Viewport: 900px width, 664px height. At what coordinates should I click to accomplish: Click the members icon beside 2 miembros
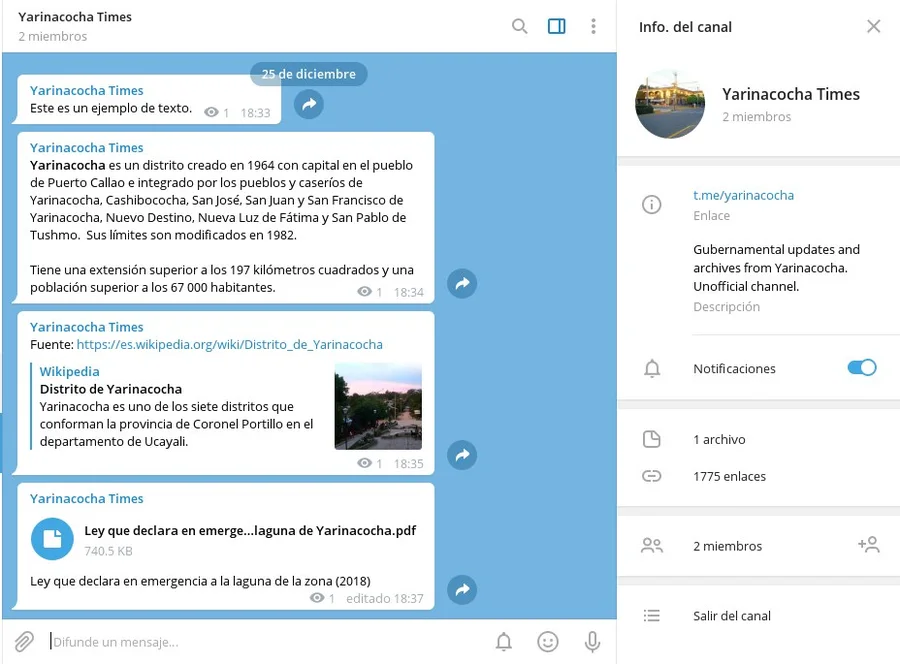(651, 546)
